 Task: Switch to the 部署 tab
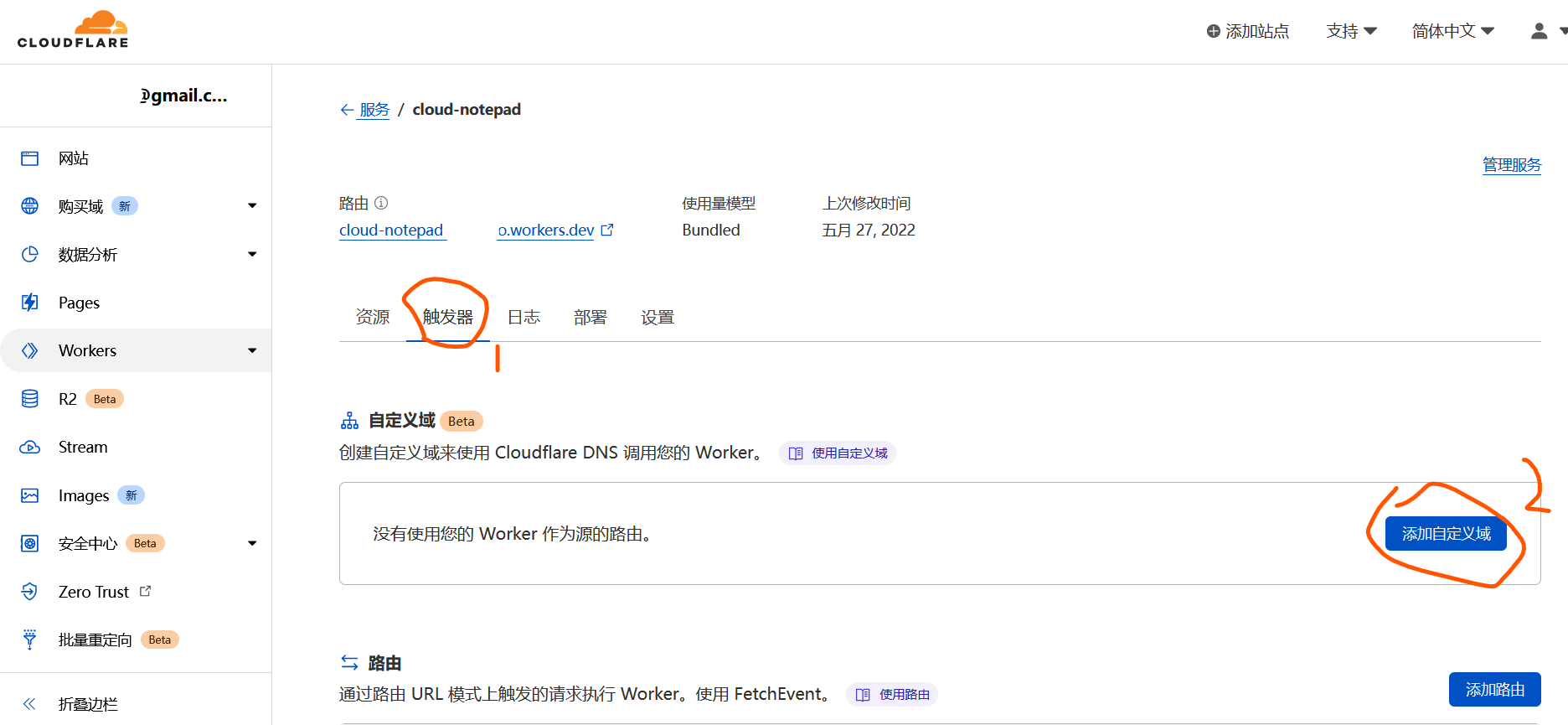[x=591, y=317]
